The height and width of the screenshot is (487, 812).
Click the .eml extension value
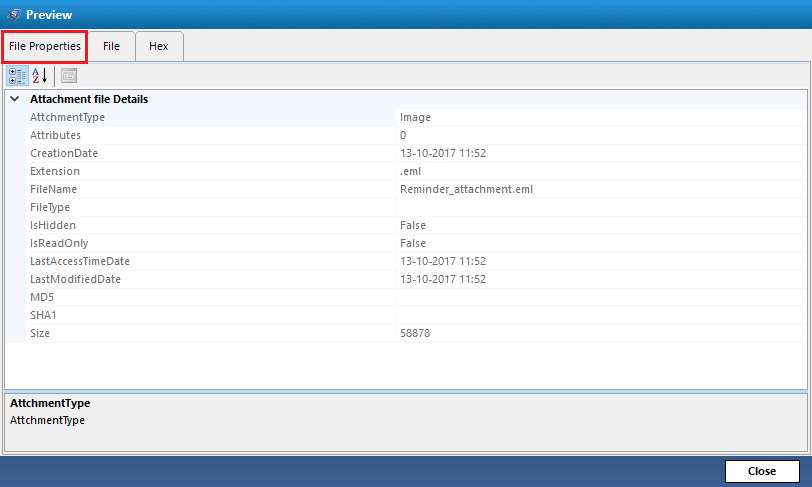[410, 171]
